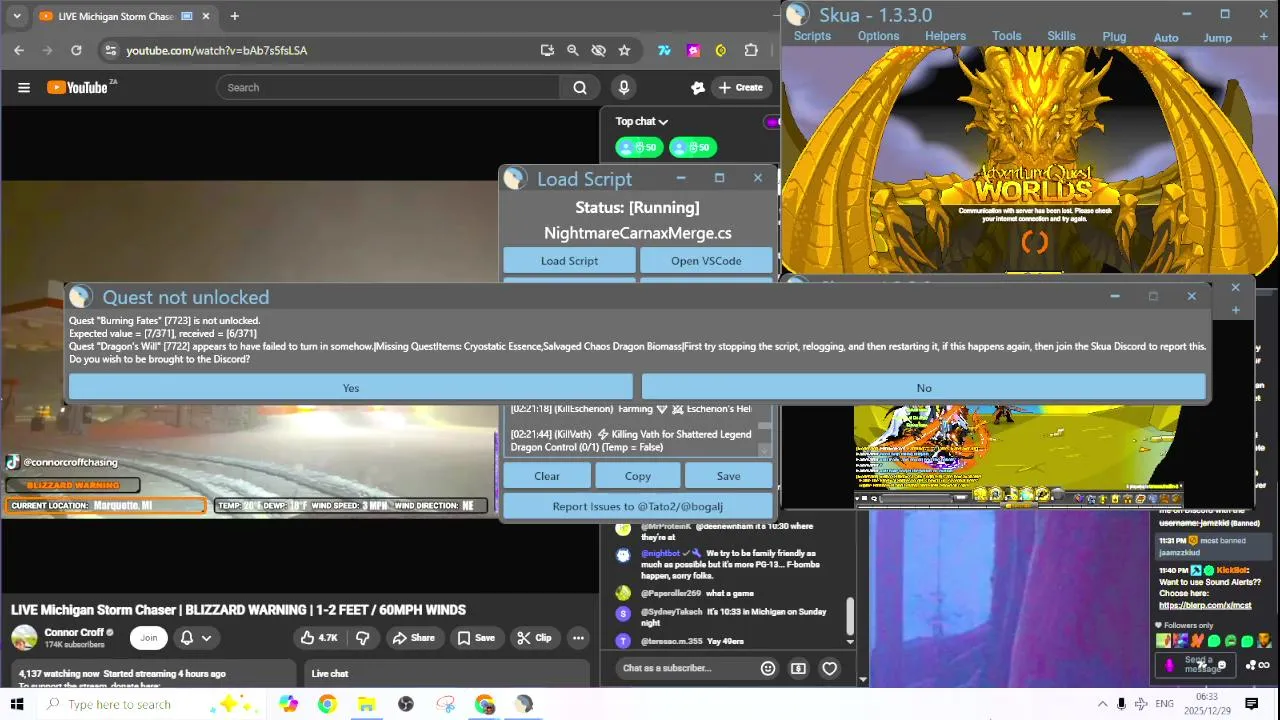Open the Plug menu in Skua
The image size is (1280, 720).
(1114, 36)
